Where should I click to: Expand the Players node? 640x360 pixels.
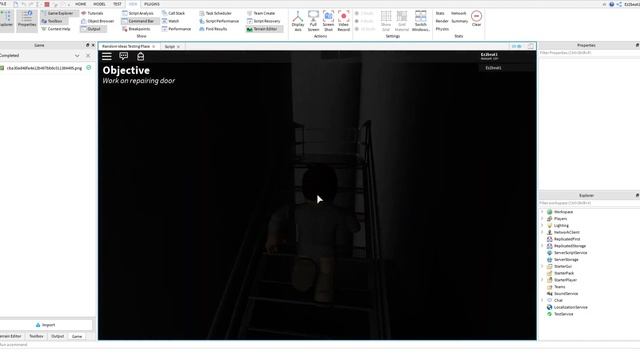[542, 218]
